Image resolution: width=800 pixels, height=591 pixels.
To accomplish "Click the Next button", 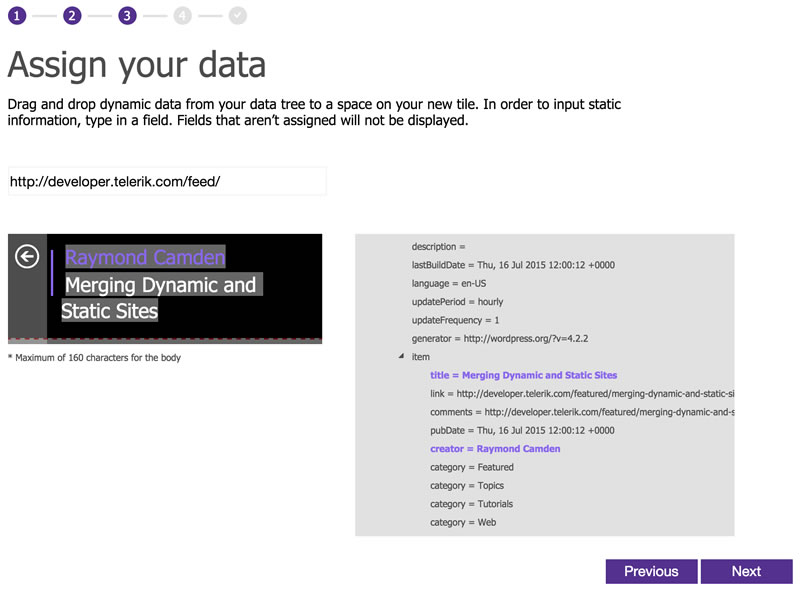I will click(x=747, y=571).
